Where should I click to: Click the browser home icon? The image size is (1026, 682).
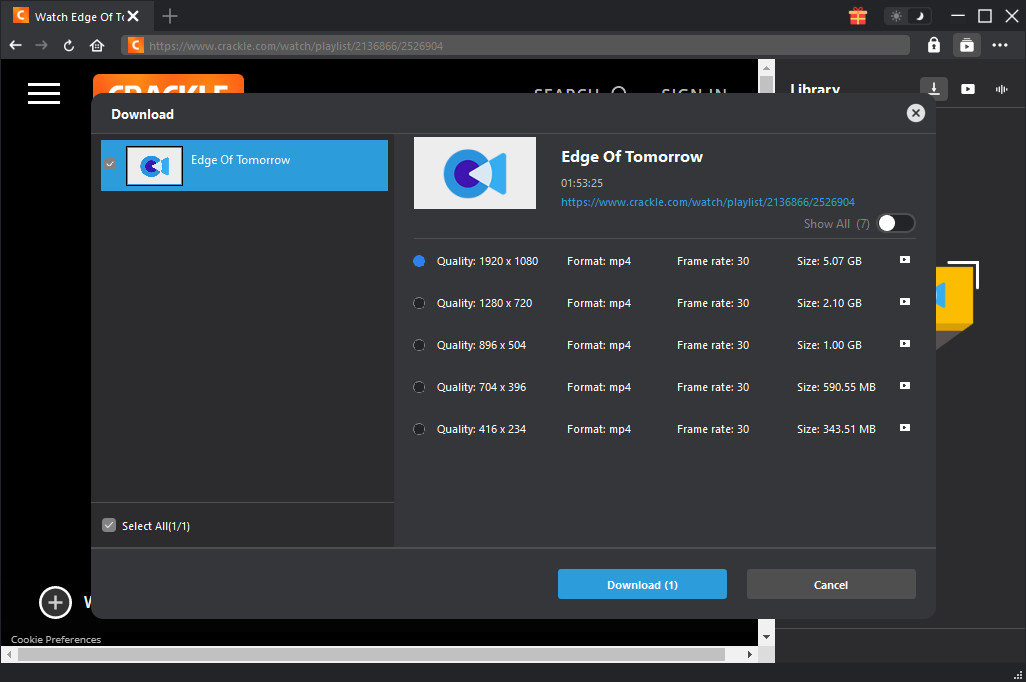pyautogui.click(x=97, y=45)
